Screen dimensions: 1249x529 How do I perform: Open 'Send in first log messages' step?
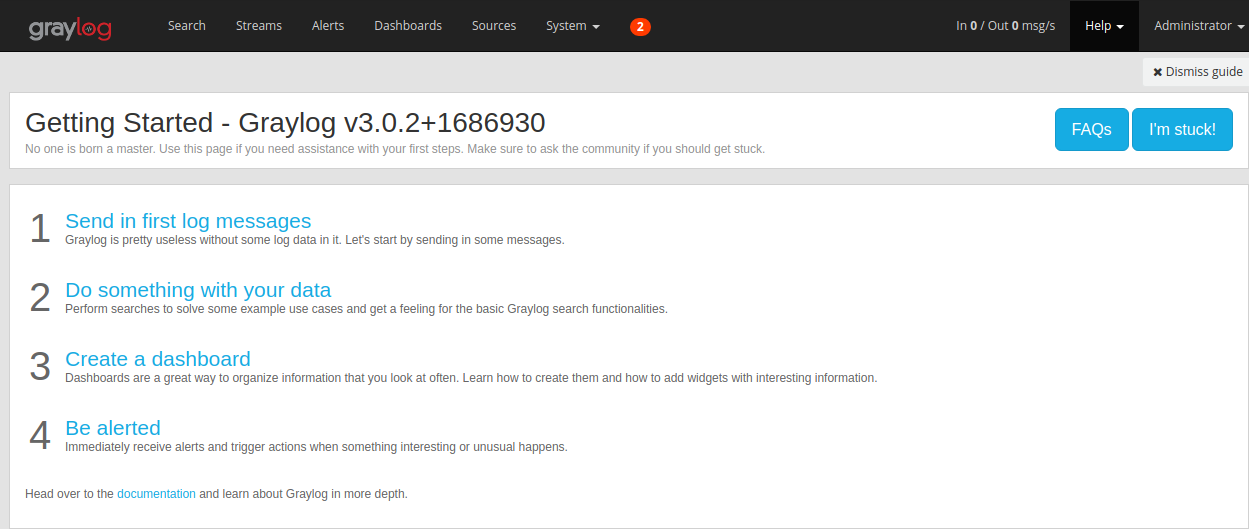188,221
